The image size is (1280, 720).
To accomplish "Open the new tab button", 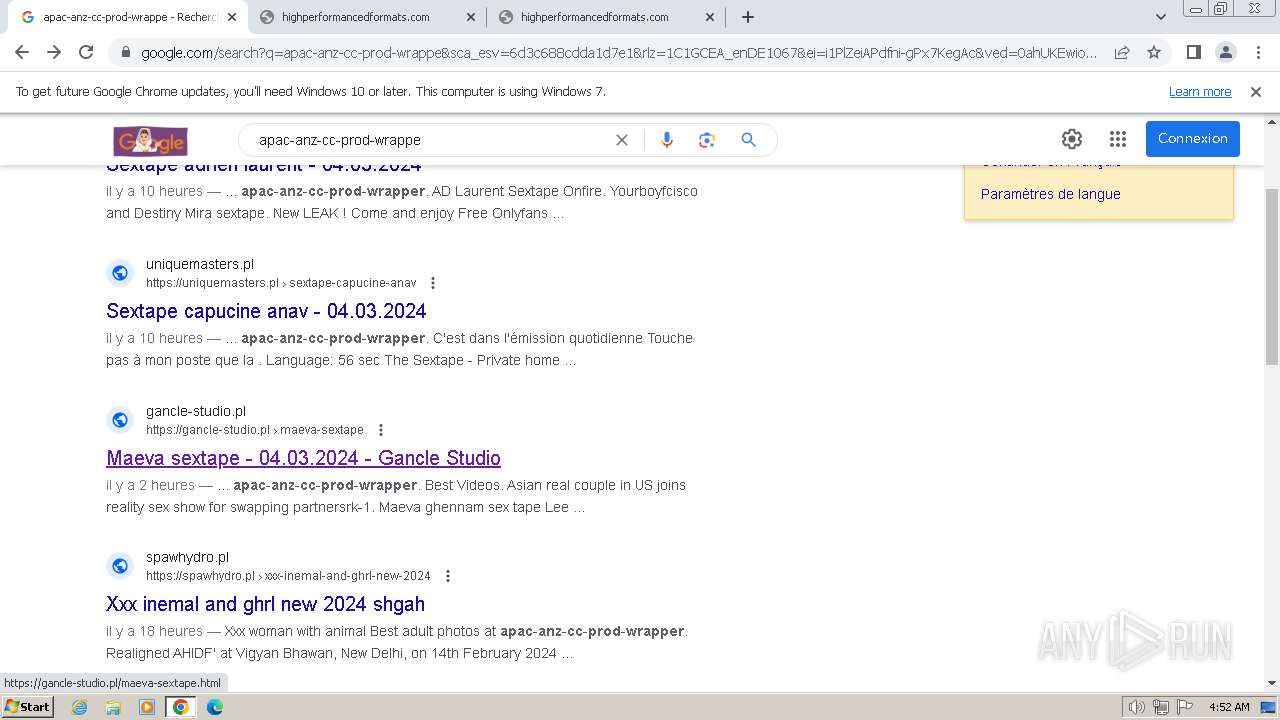I will tap(748, 17).
